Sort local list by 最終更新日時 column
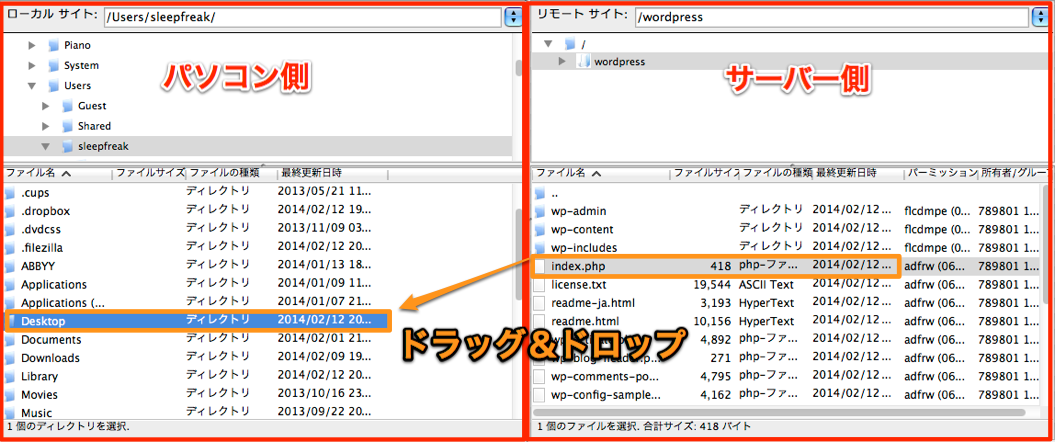 332,173
